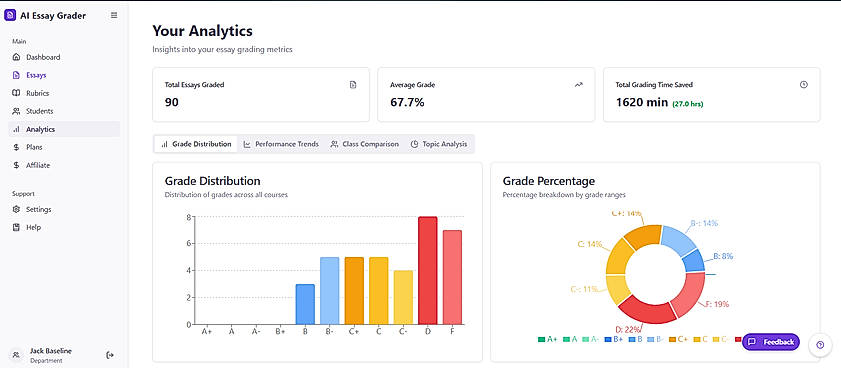This screenshot has width=841, height=368.
Task: Click the 'Jack Baseline' user name
Action: (51, 351)
